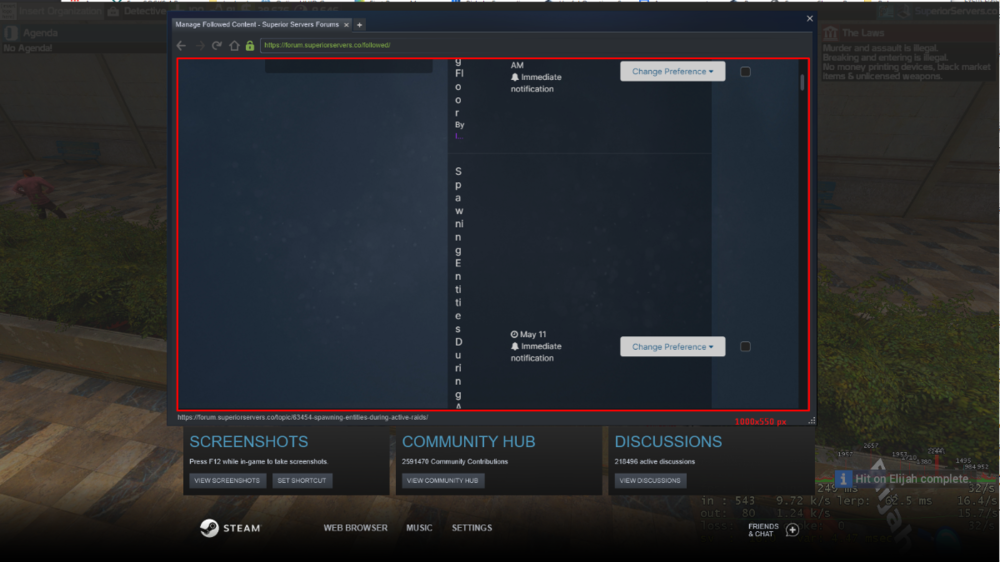Click 'Hit on Elijah complete.' message
The height and width of the screenshot is (562, 1000).
click(913, 478)
